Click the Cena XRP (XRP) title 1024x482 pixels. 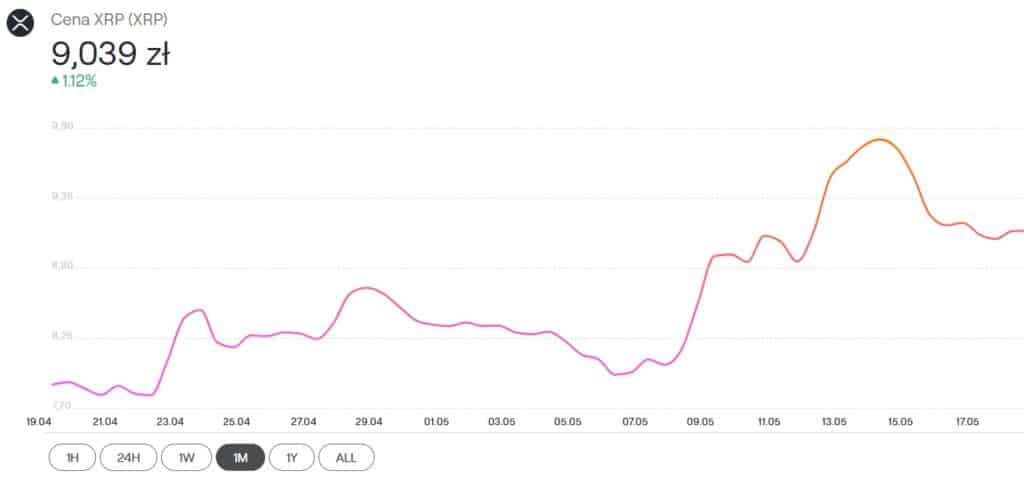109,20
